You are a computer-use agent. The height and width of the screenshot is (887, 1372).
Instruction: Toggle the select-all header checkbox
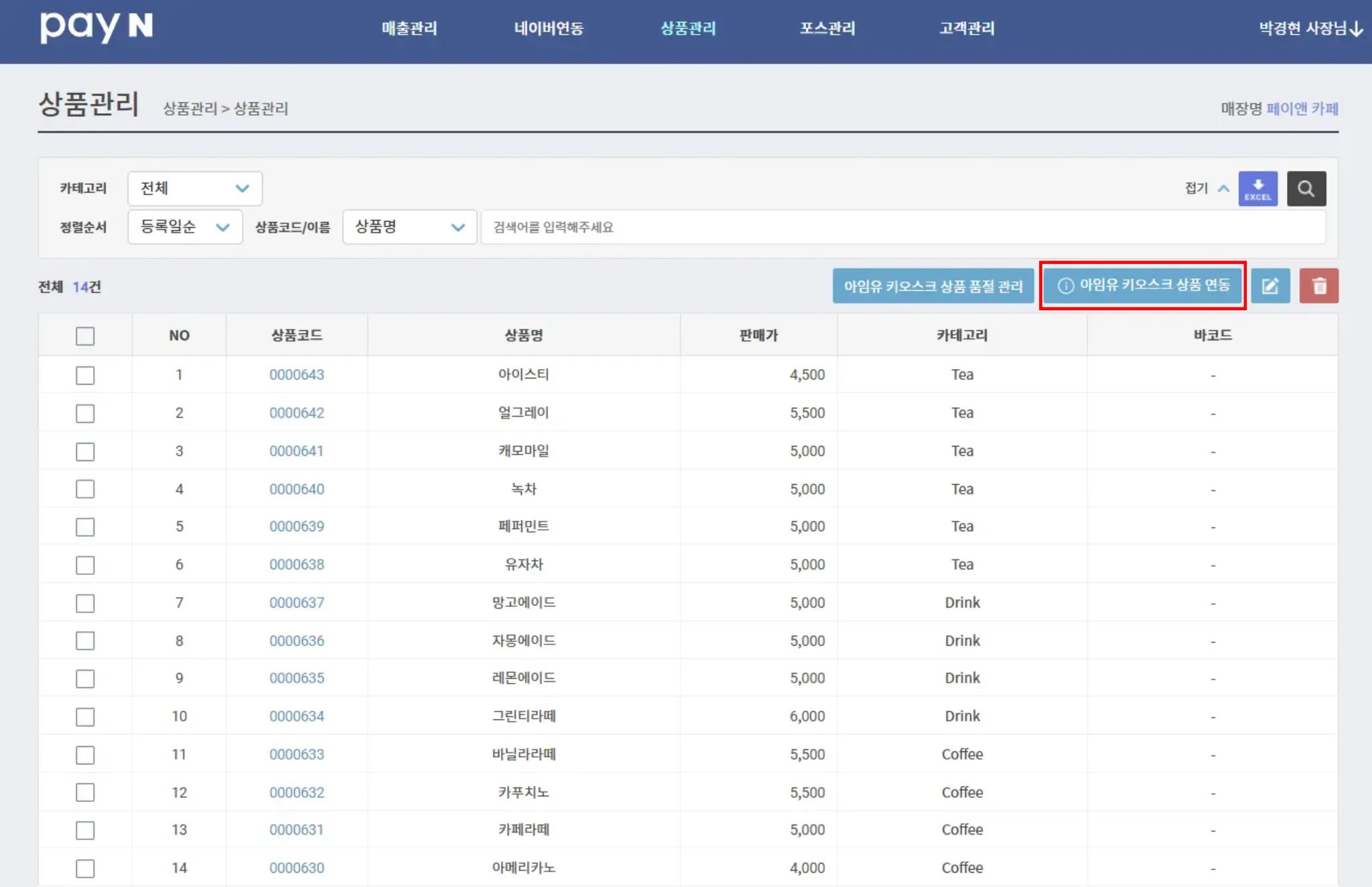(85, 336)
